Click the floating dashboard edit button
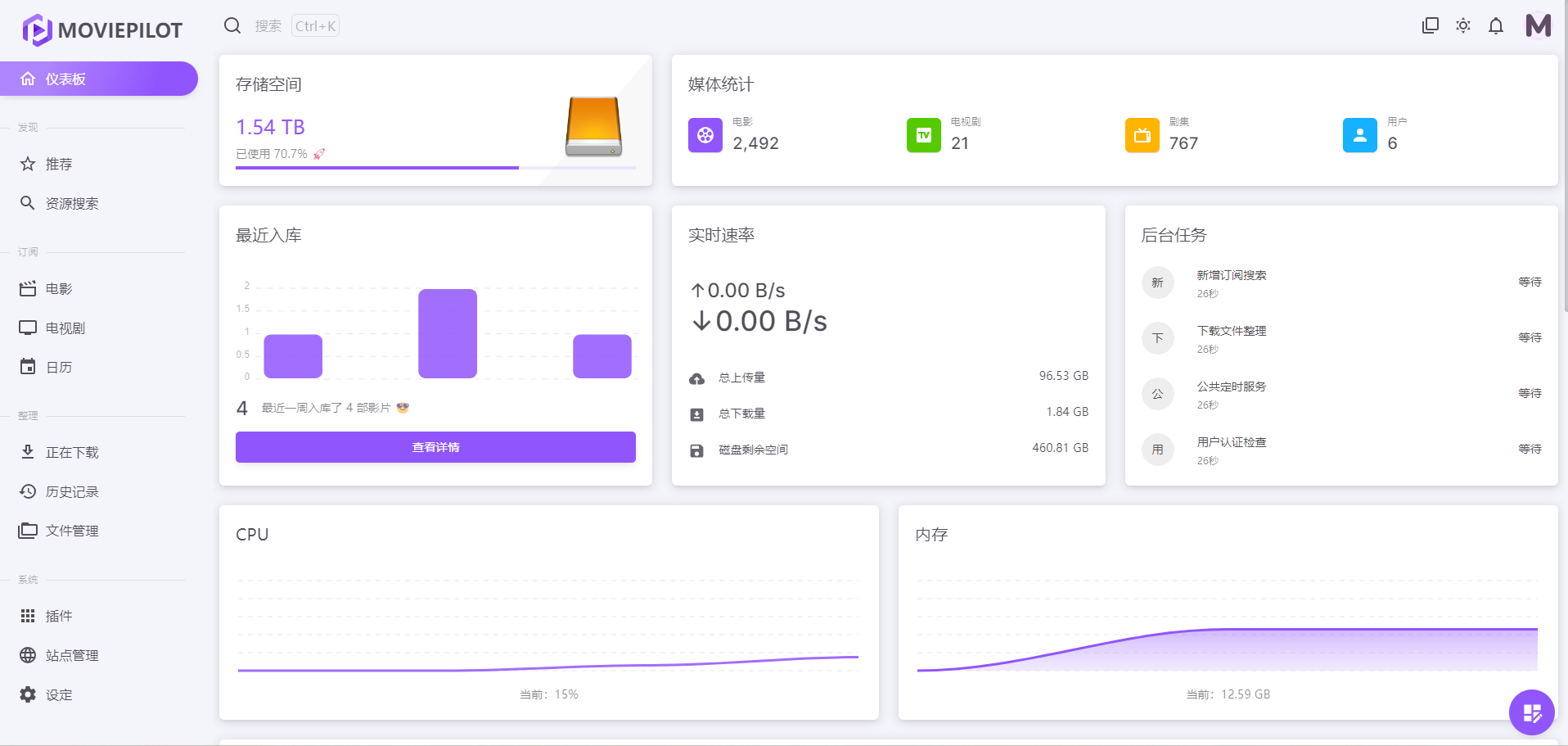The width and height of the screenshot is (1568, 746). pyautogui.click(x=1532, y=712)
